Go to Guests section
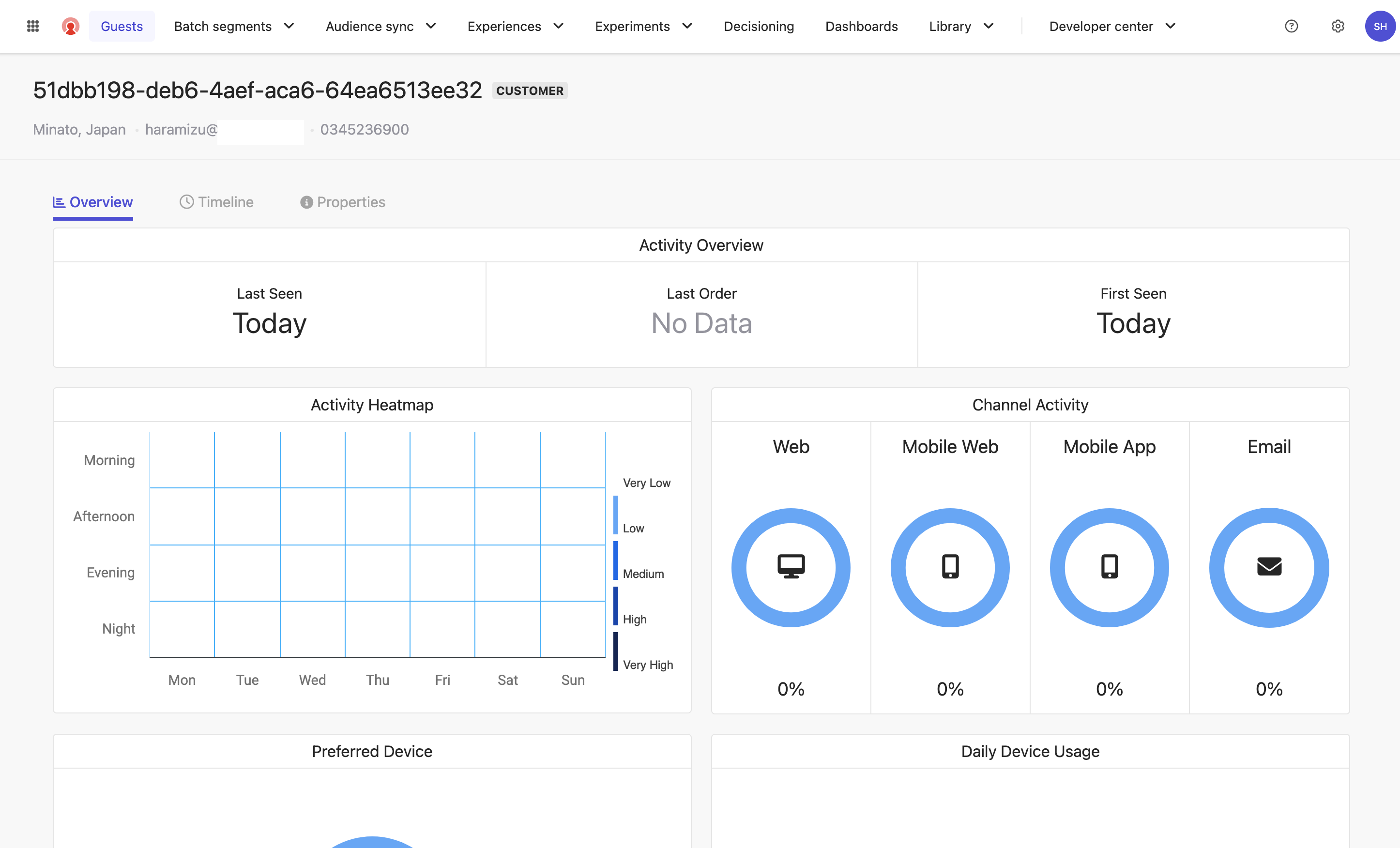The height and width of the screenshot is (848, 1400). pos(122,26)
